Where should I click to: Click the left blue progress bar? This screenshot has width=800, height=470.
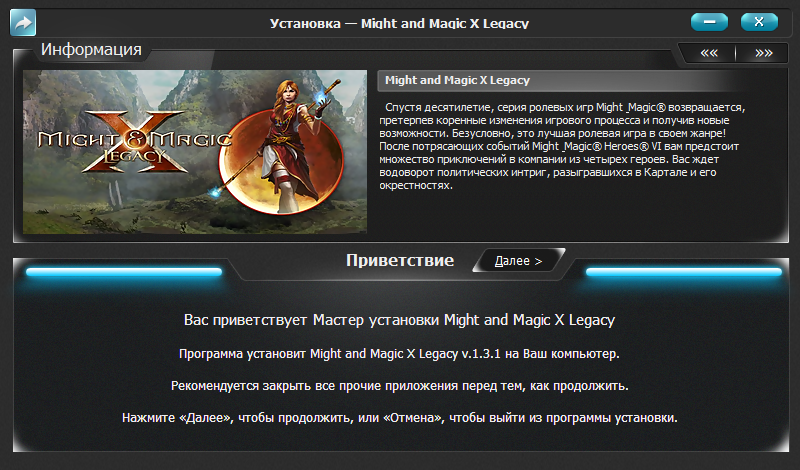click(123, 272)
